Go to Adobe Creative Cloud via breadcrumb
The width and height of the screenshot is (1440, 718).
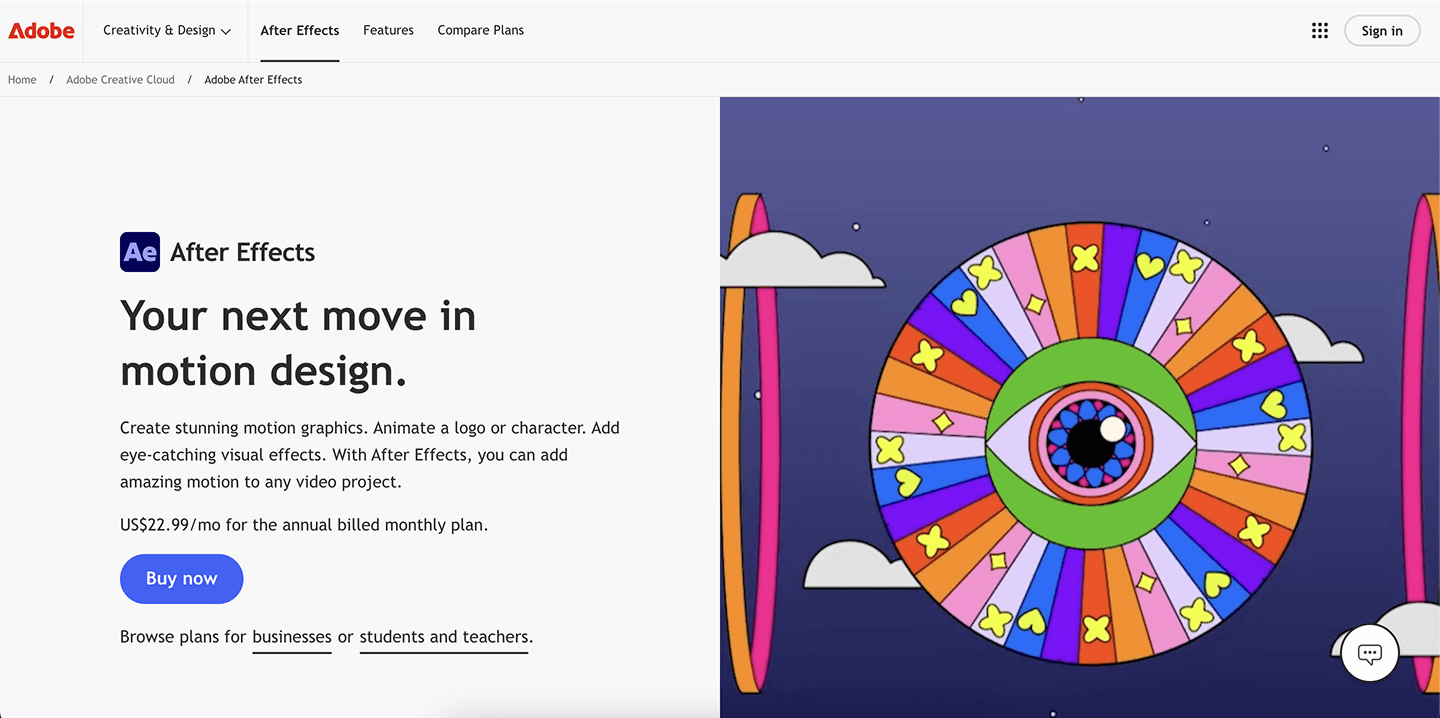[120, 79]
